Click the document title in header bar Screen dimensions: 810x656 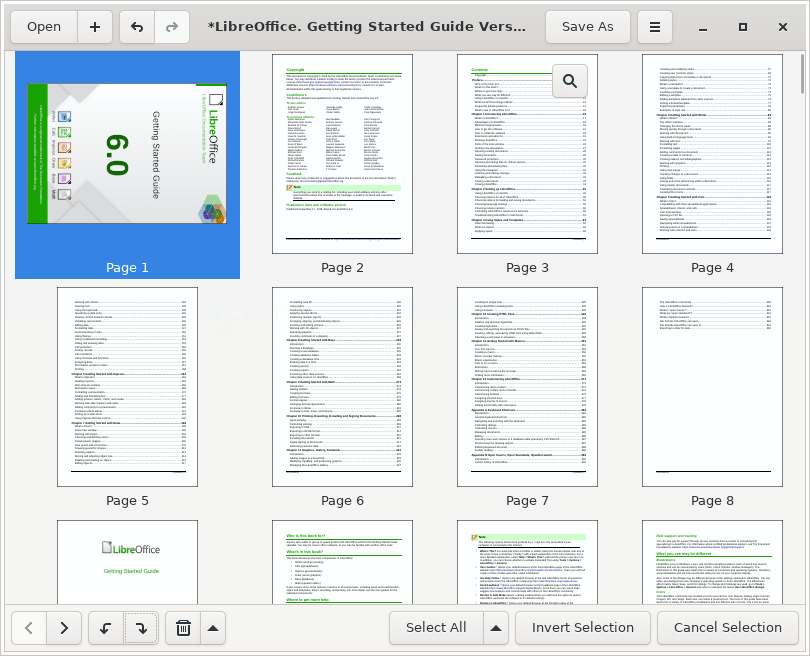(367, 27)
